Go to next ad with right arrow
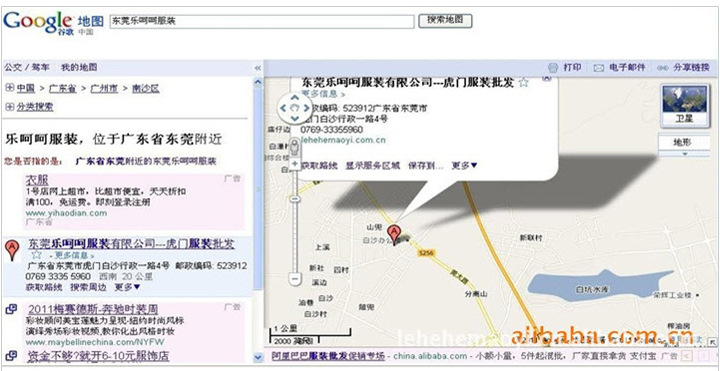 point(702,356)
